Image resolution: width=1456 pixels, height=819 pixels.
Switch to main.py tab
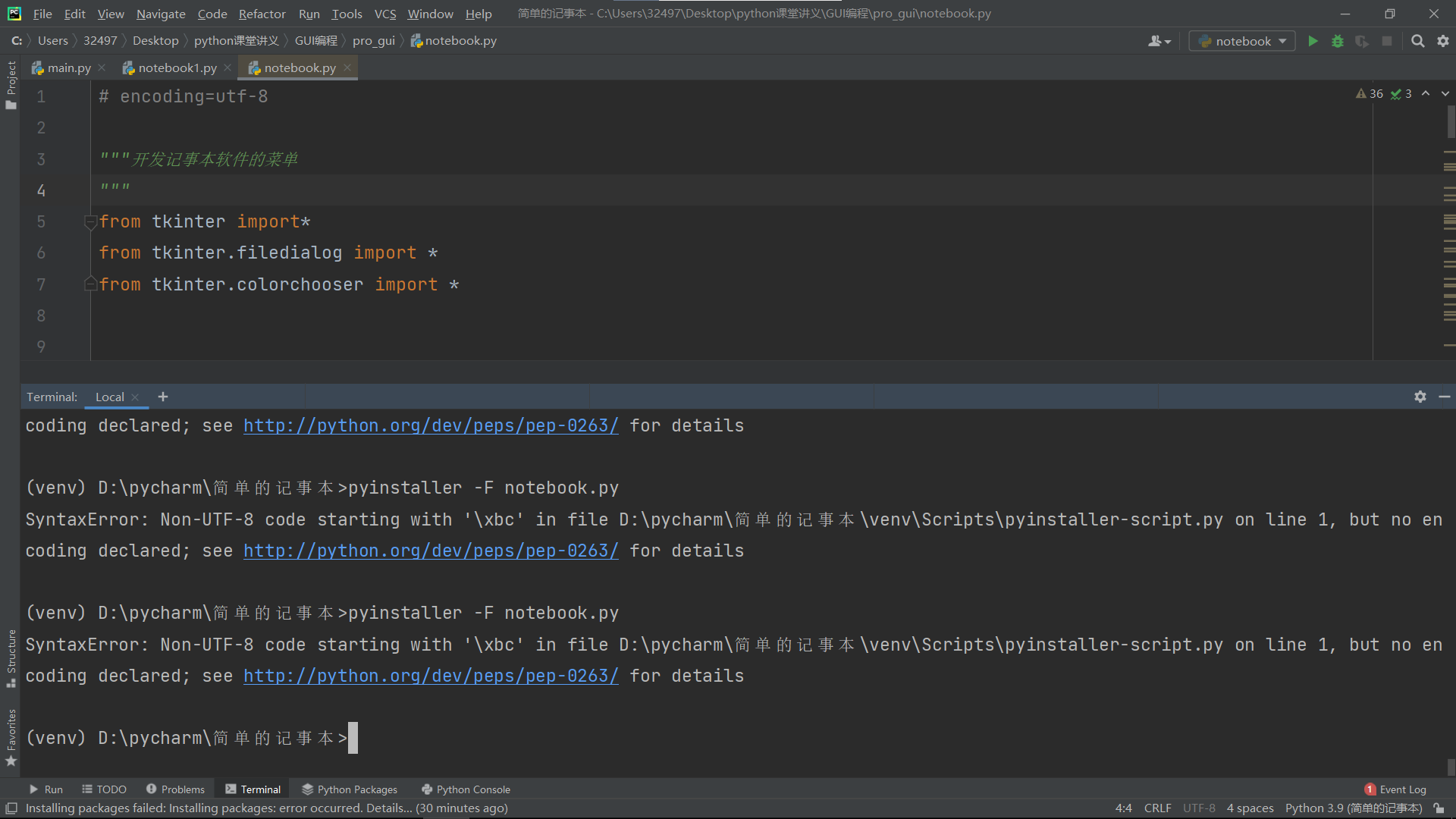(x=68, y=67)
